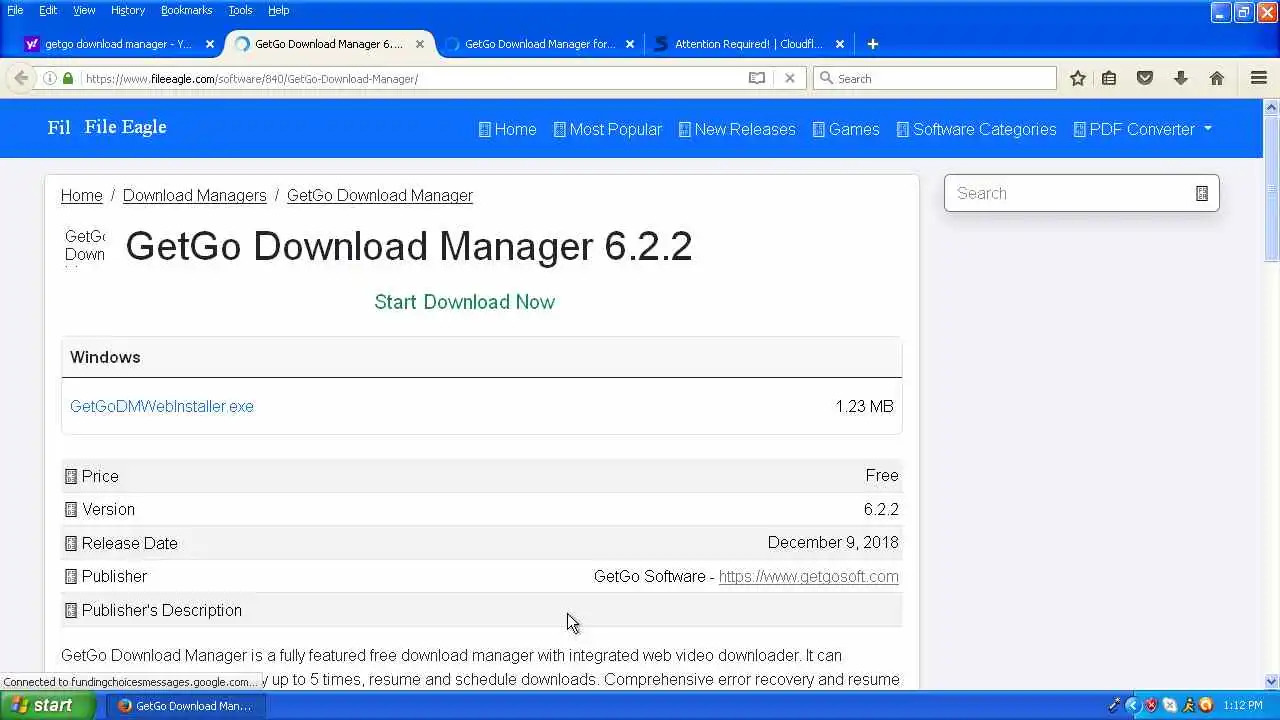Click the browser URL address field
Viewport: 1280px width, 720px height.
click(410, 78)
